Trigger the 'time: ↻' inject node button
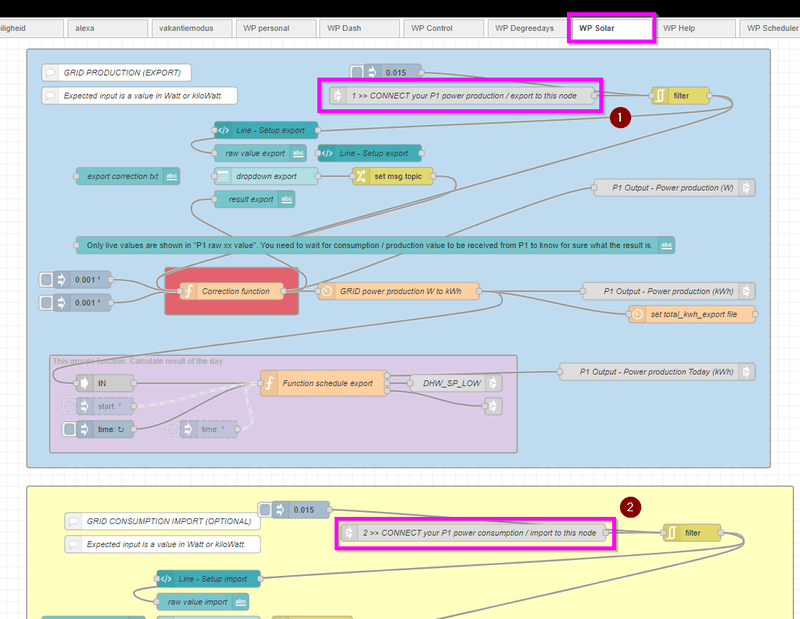 [69, 429]
